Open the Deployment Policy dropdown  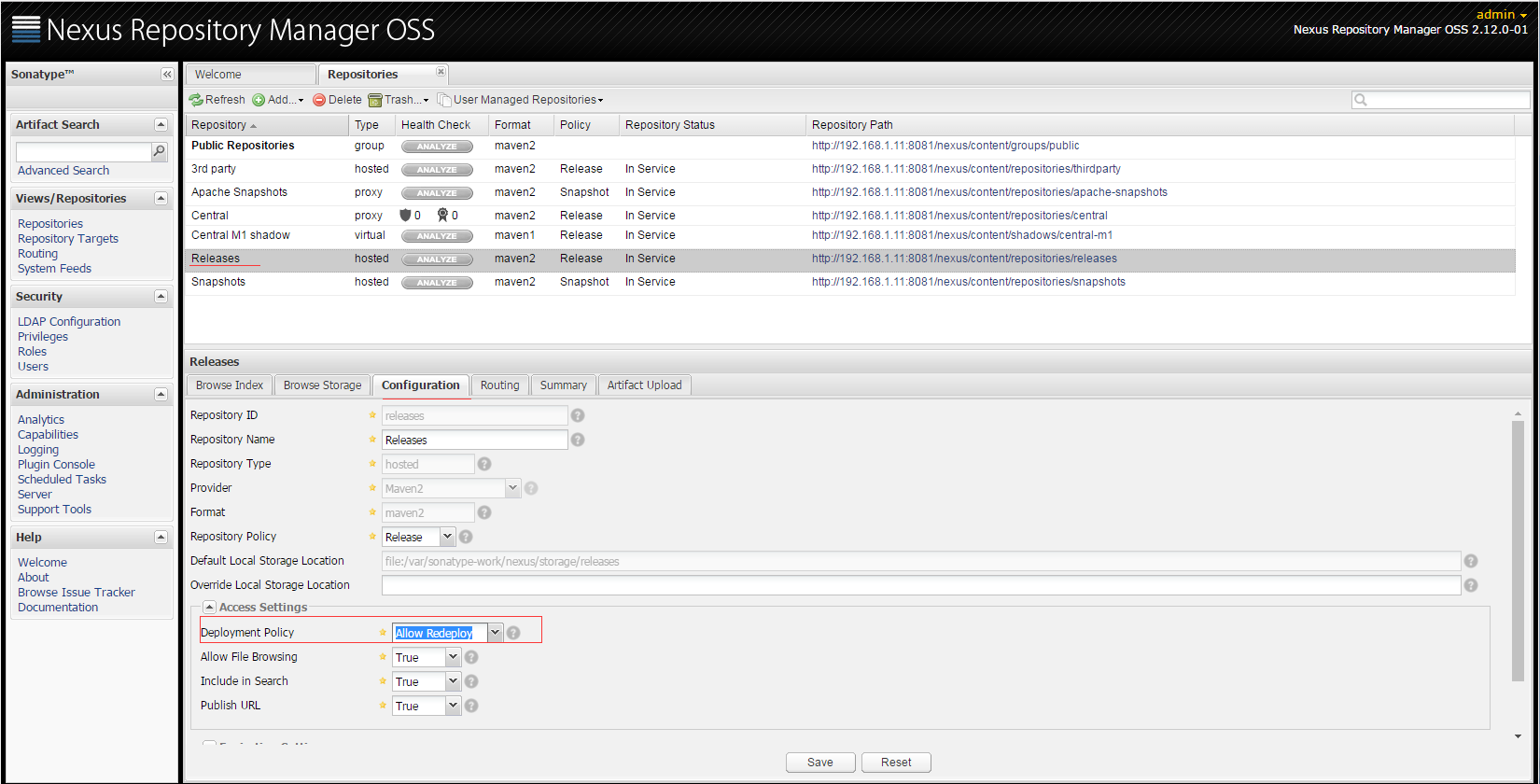495,633
